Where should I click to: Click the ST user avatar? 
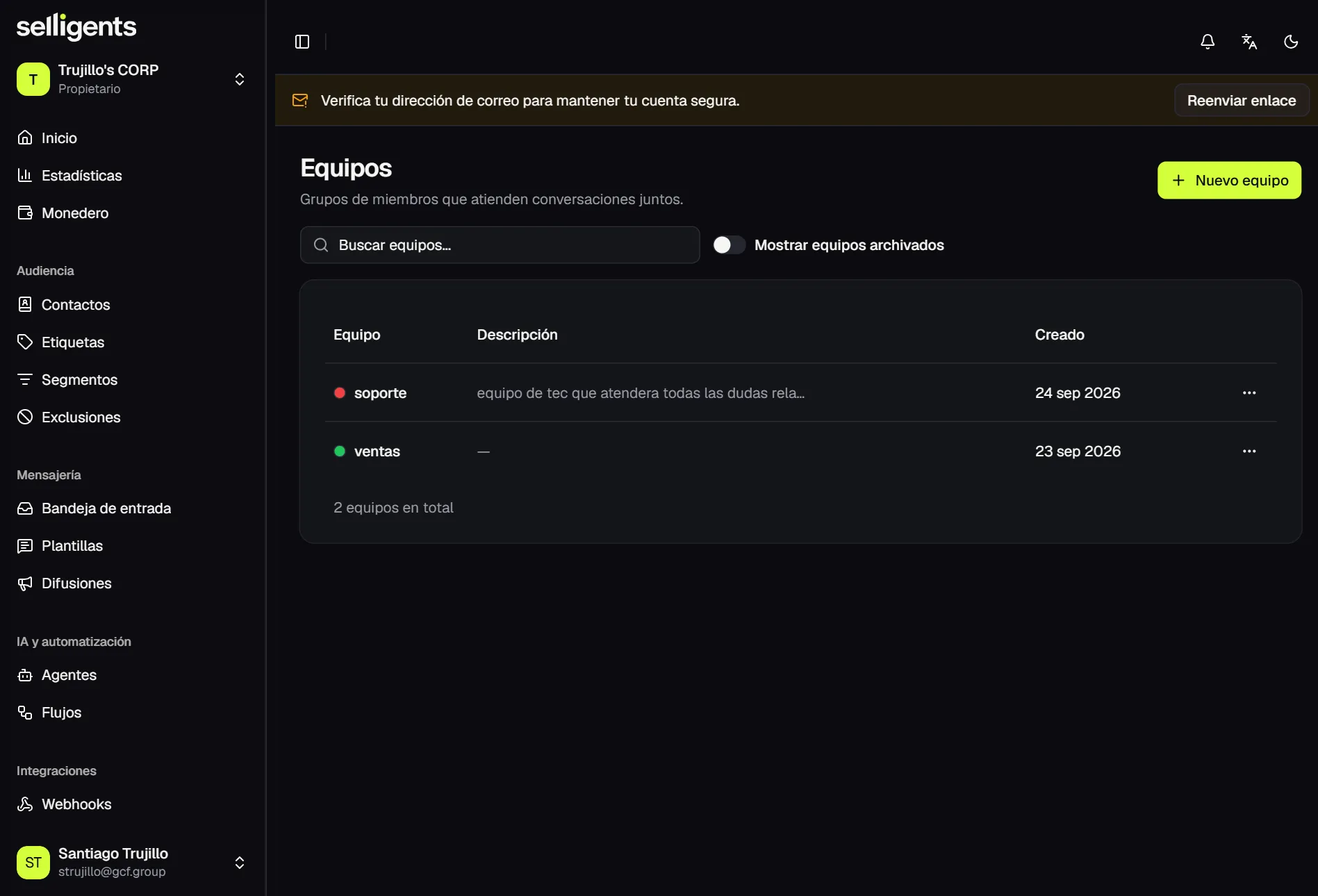(x=33, y=863)
